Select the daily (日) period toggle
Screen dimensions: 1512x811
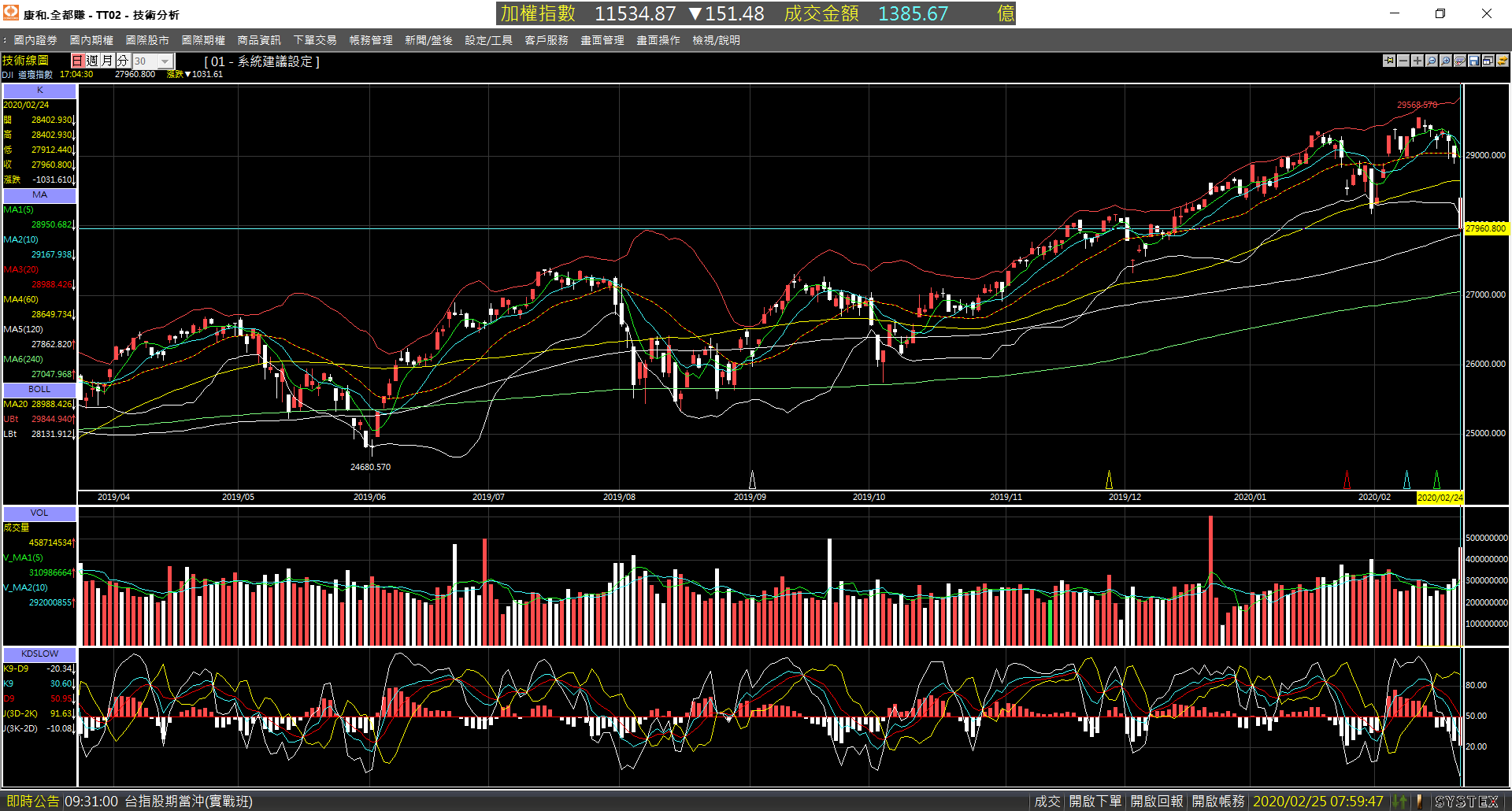(77, 61)
